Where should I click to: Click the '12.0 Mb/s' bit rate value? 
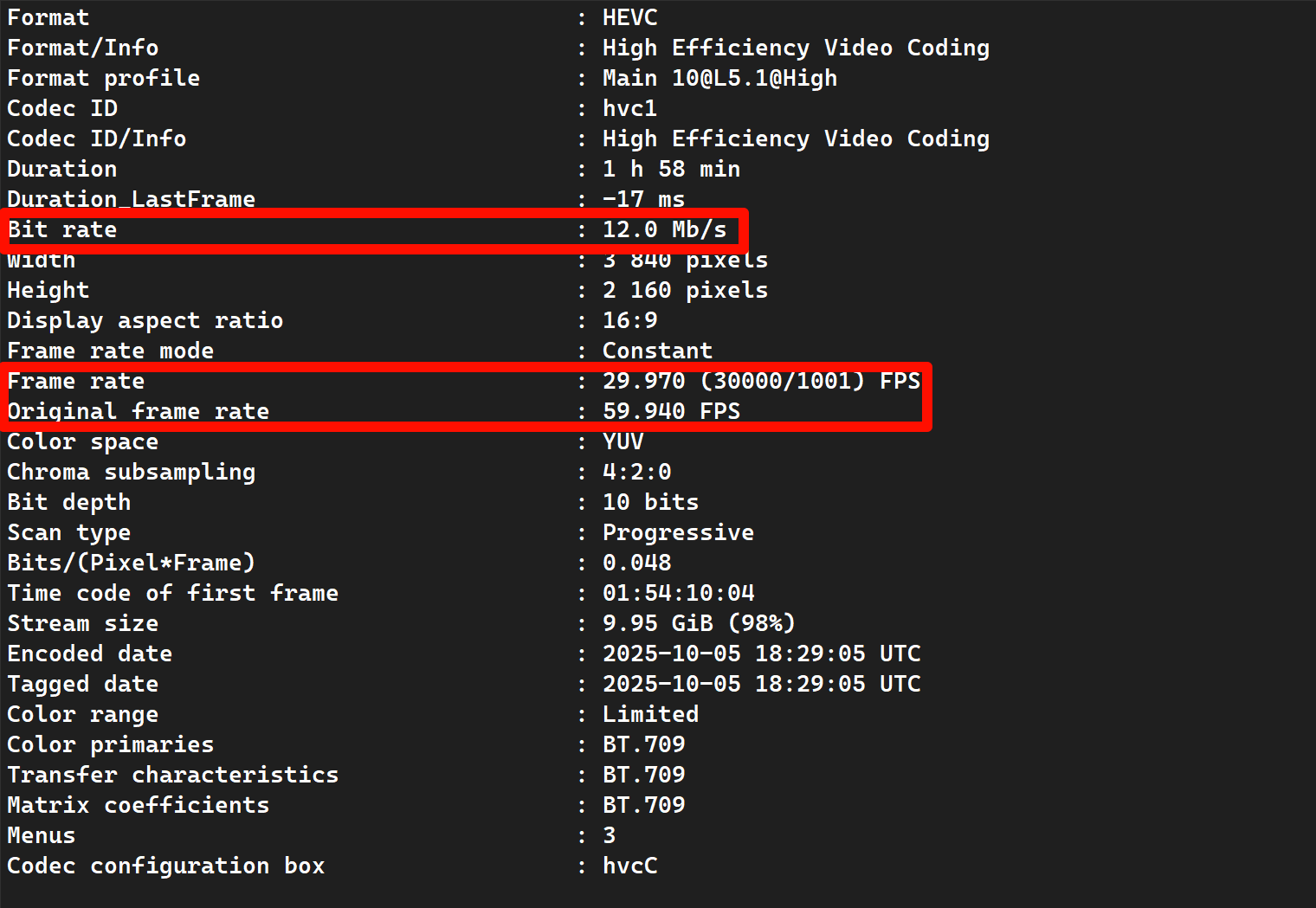pos(664,229)
